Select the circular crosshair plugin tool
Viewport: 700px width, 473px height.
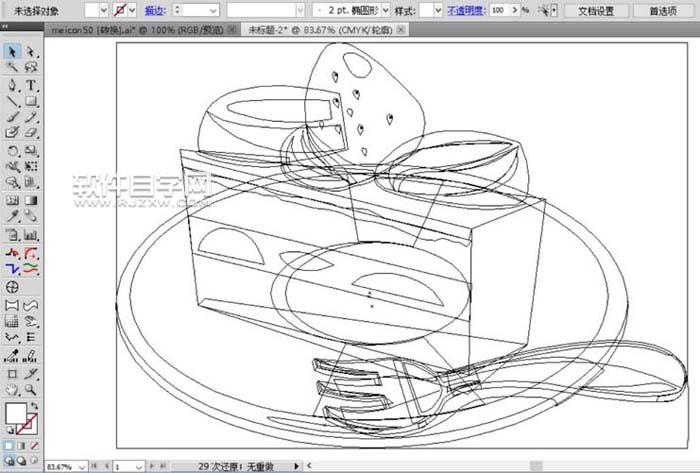12,287
